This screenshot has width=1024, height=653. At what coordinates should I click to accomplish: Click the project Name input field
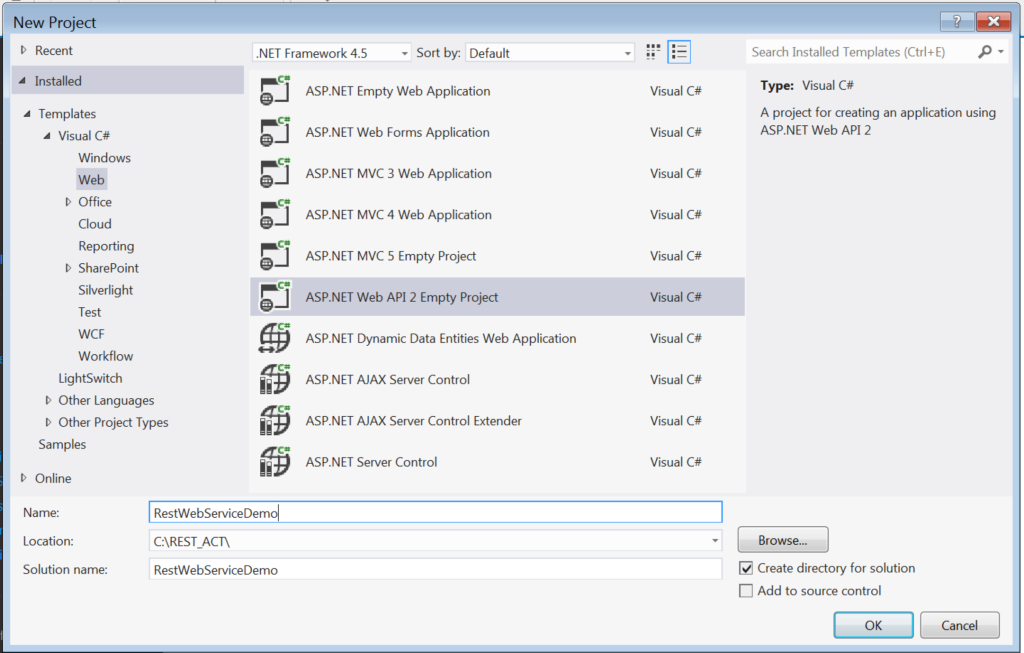point(436,513)
